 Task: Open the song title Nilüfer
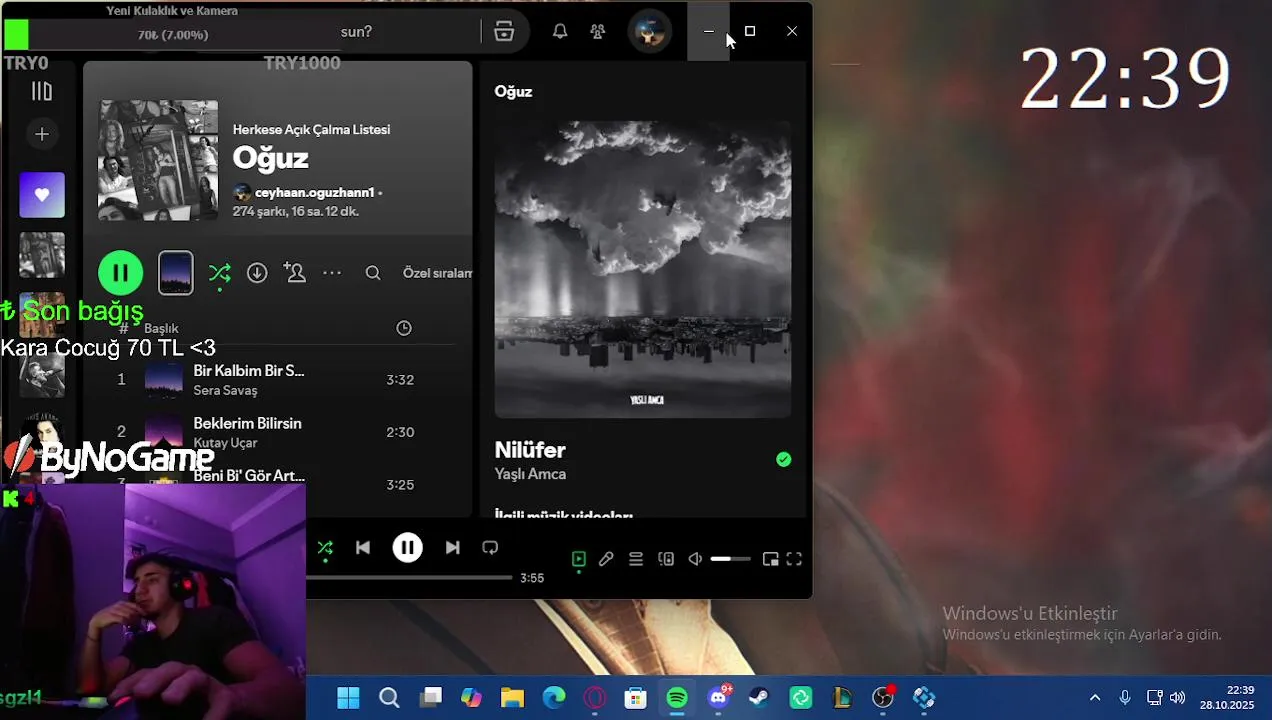(x=530, y=450)
